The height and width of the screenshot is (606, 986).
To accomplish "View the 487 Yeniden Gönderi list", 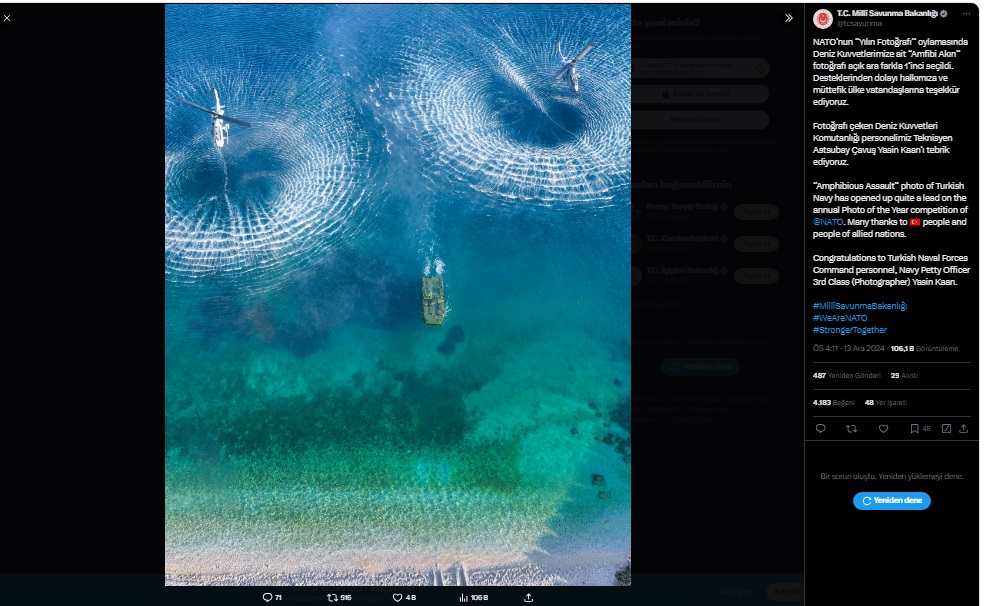I will pos(846,376).
